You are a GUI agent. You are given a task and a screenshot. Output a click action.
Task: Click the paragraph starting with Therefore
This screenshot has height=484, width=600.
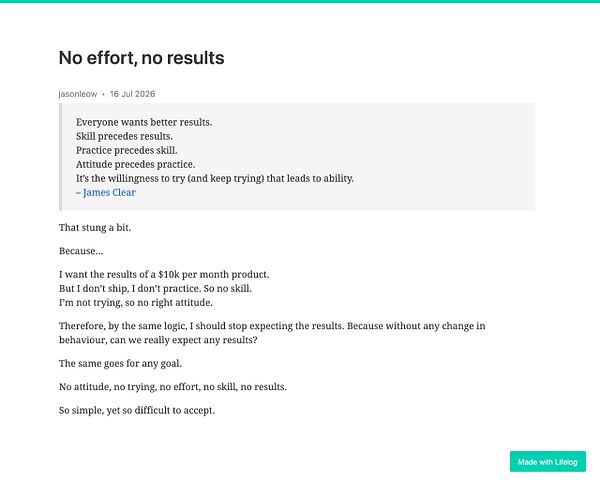[x=272, y=333]
